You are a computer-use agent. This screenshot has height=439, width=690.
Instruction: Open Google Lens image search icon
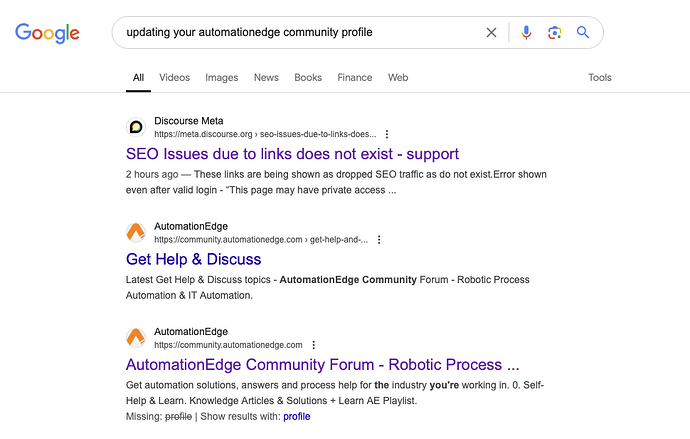[554, 33]
